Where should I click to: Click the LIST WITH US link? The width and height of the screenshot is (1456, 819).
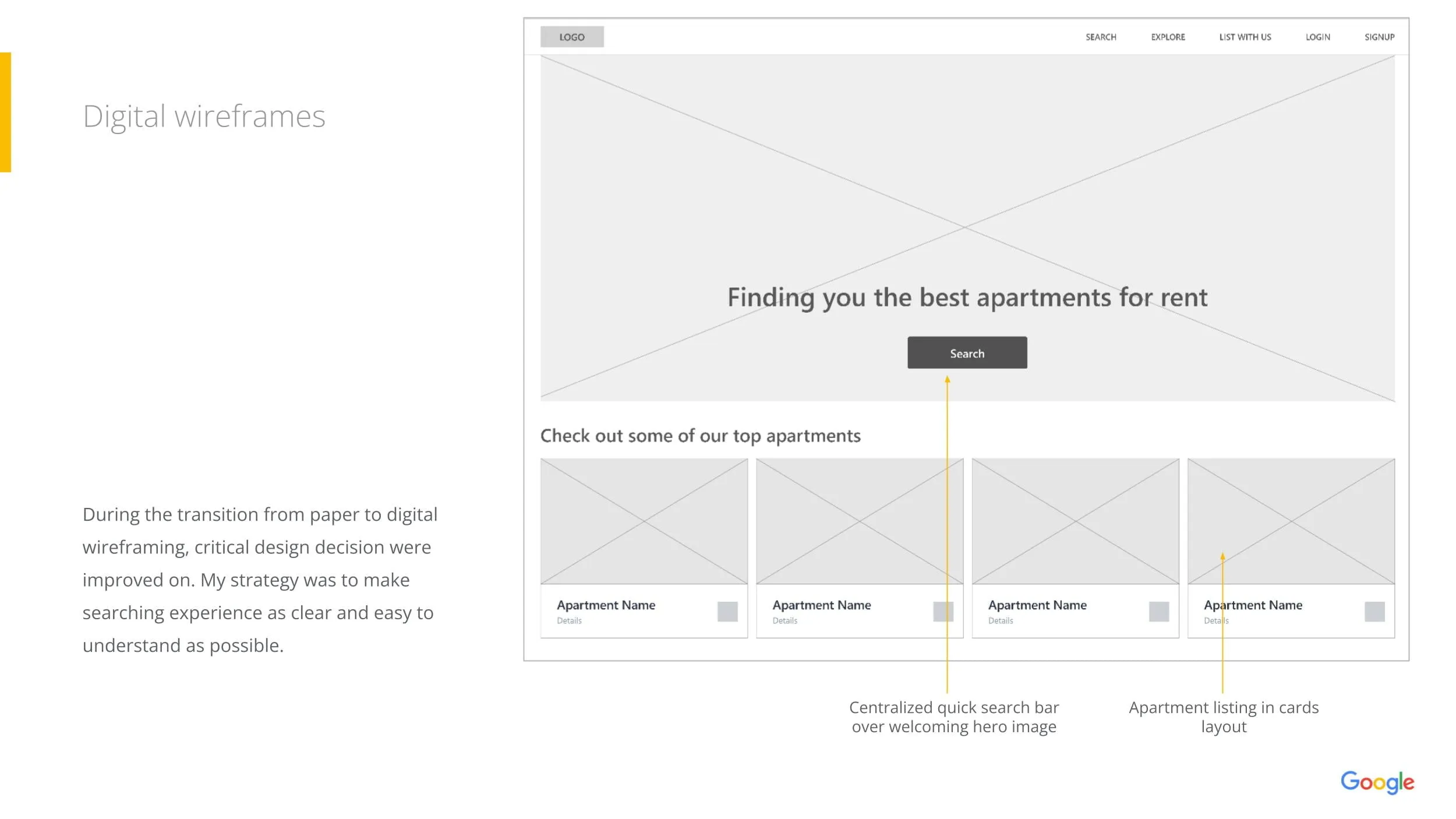point(1245,37)
